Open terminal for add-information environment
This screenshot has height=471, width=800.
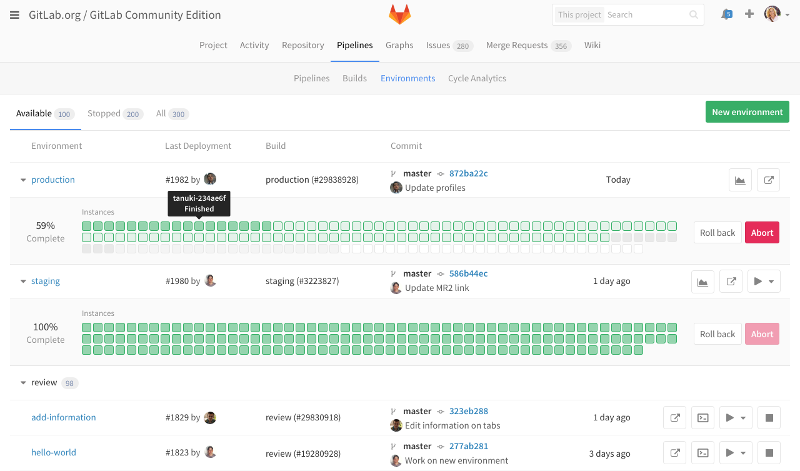pyautogui.click(x=703, y=417)
